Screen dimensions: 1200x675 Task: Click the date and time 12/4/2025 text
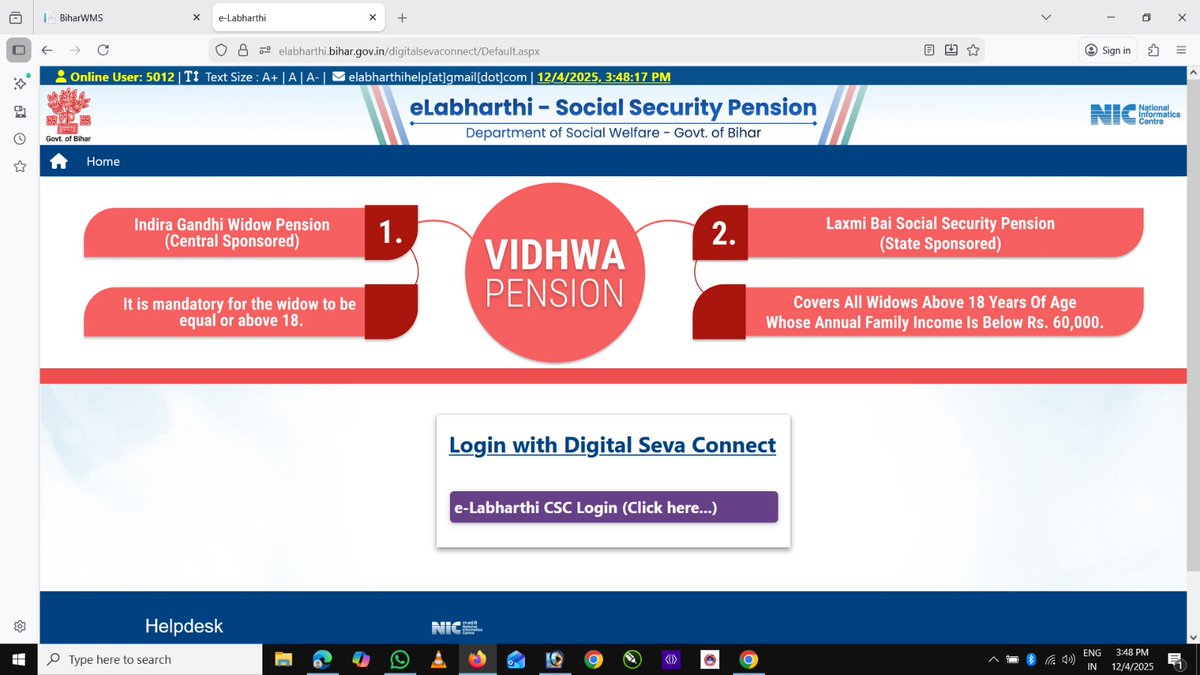[x=604, y=76]
